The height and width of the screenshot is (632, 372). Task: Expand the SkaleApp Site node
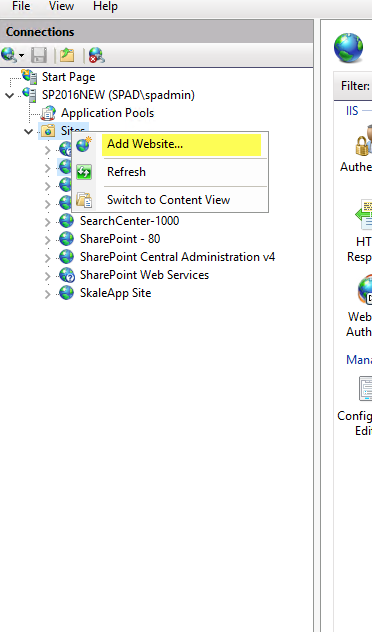[48, 294]
